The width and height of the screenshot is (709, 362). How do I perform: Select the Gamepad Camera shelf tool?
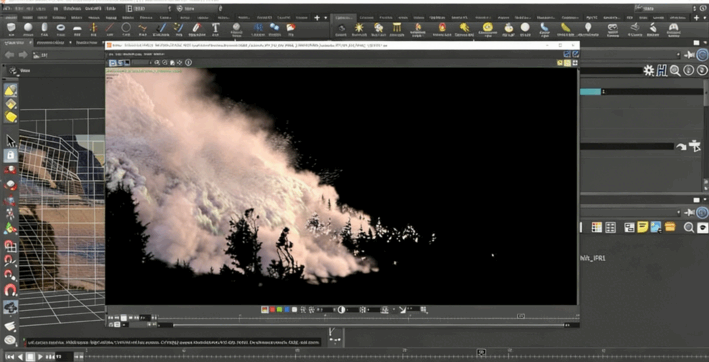pyautogui.click(x=674, y=29)
